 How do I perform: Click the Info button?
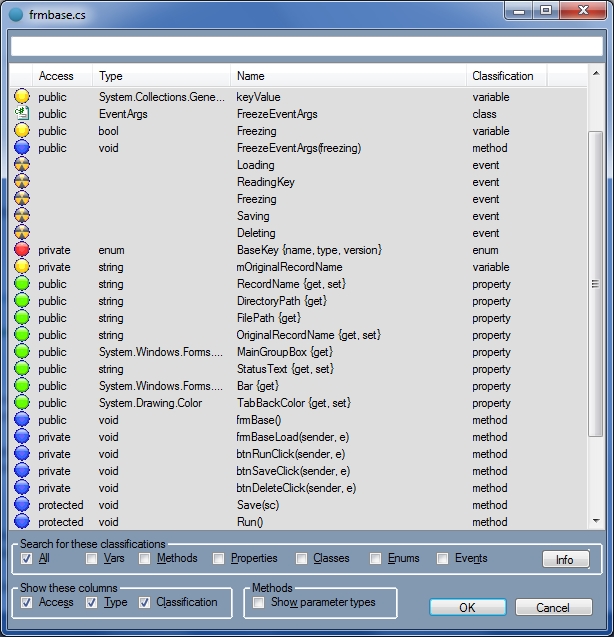pyautogui.click(x=565, y=559)
